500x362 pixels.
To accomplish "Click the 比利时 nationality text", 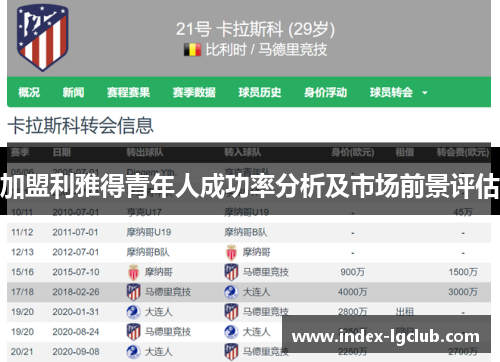I will (x=226, y=50).
